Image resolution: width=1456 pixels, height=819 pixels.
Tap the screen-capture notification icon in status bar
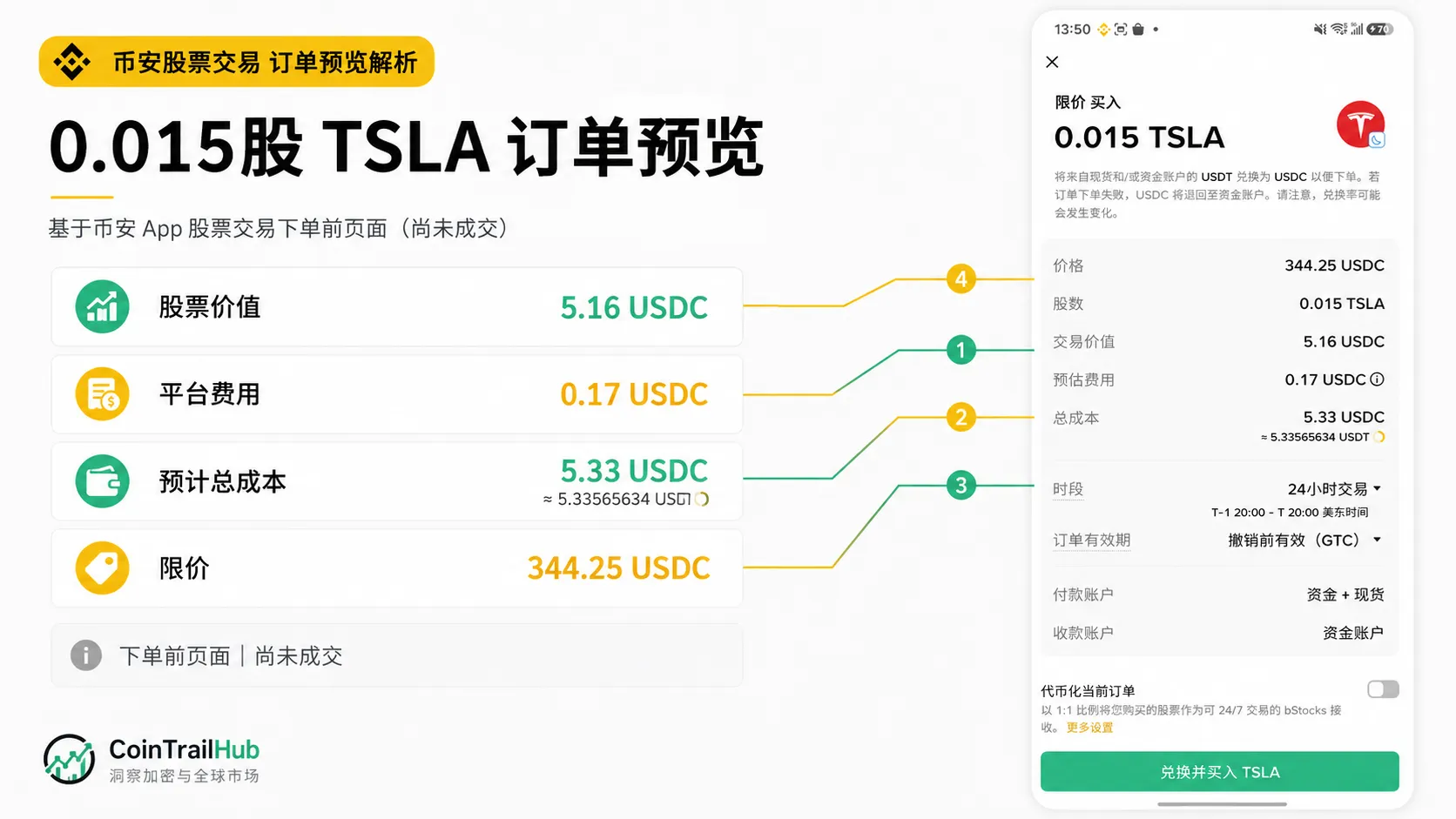1121,30
